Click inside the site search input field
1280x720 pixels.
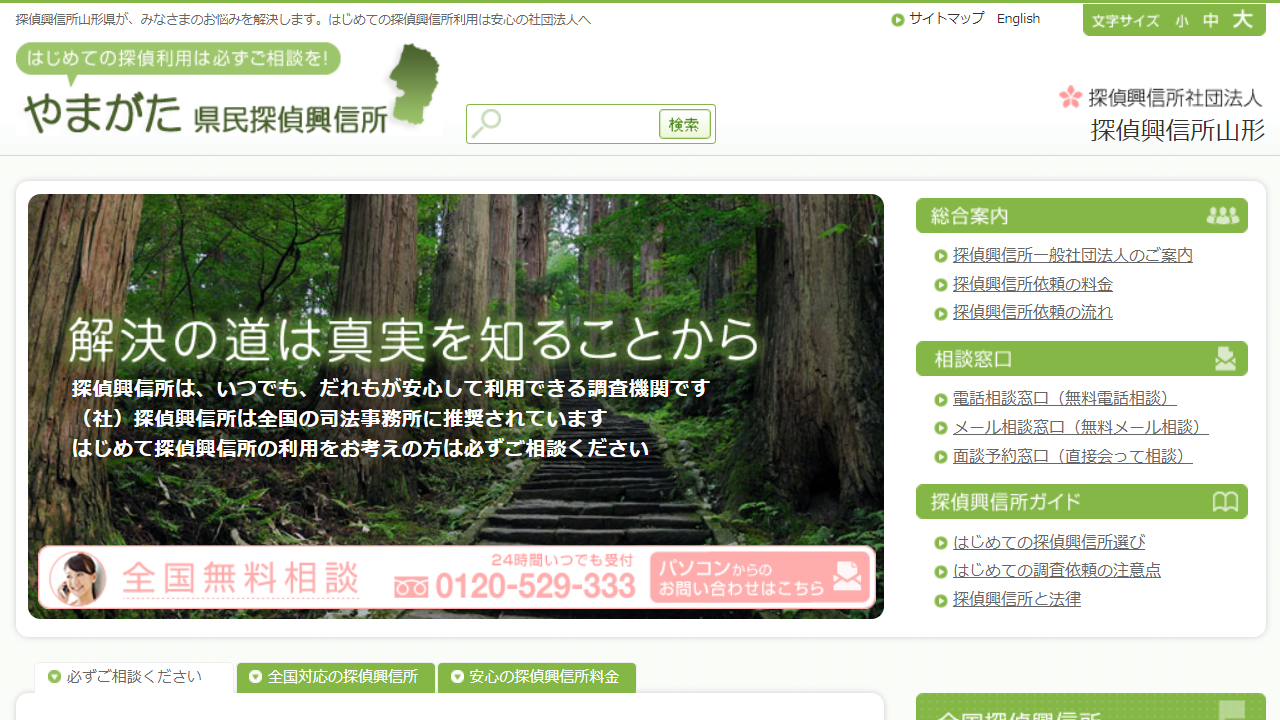tap(570, 123)
